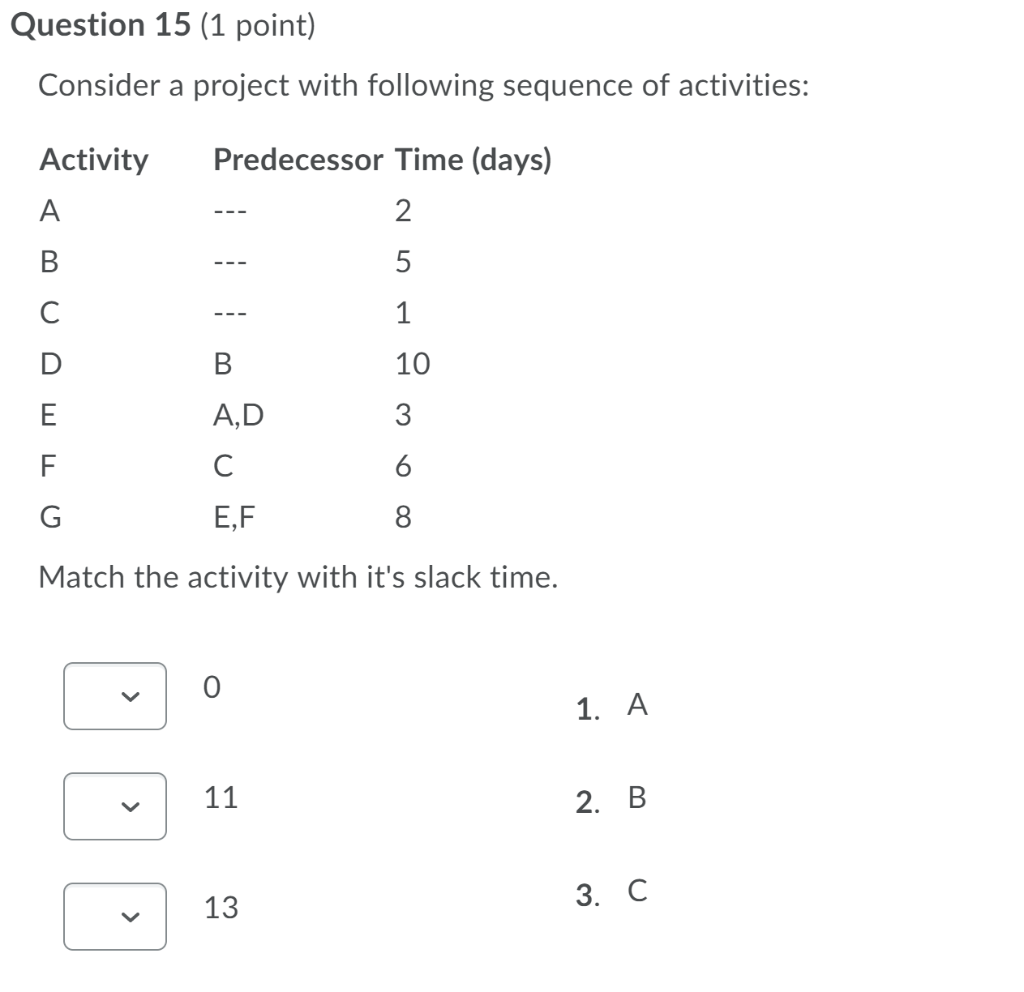Click the Time (days) column header
Image resolution: width=1024 pixels, height=992 pixels.
tap(470, 160)
